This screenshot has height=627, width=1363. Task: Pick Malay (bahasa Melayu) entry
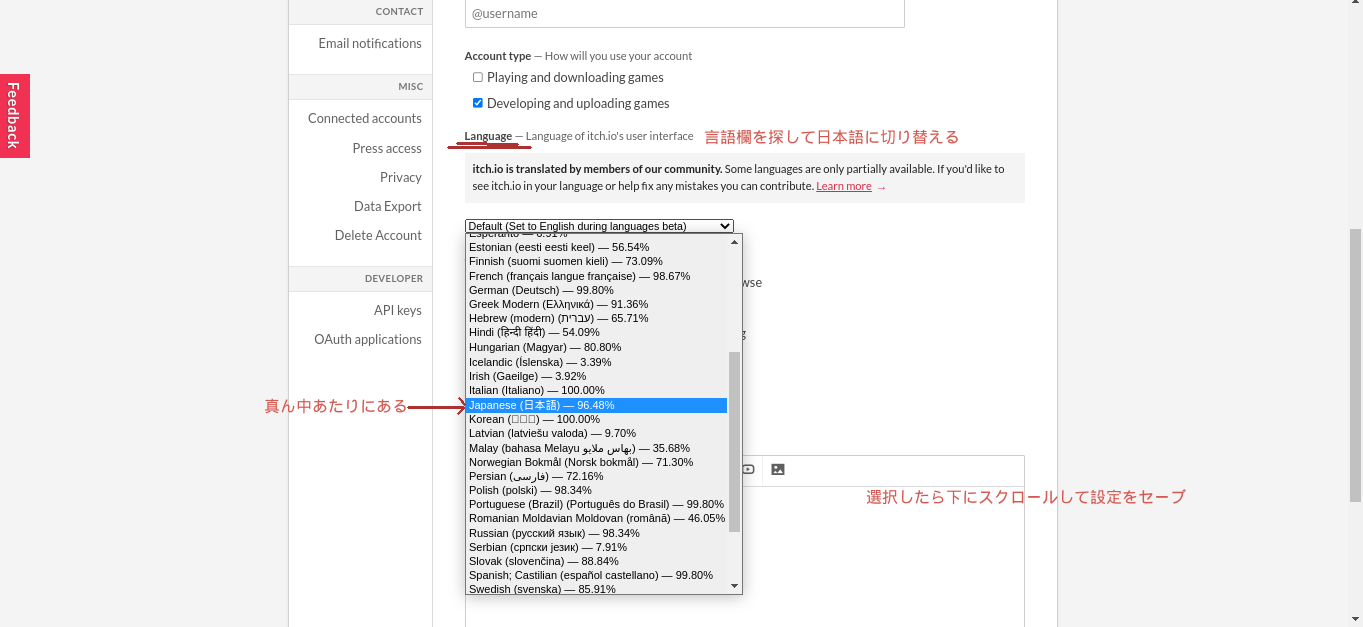(597, 448)
